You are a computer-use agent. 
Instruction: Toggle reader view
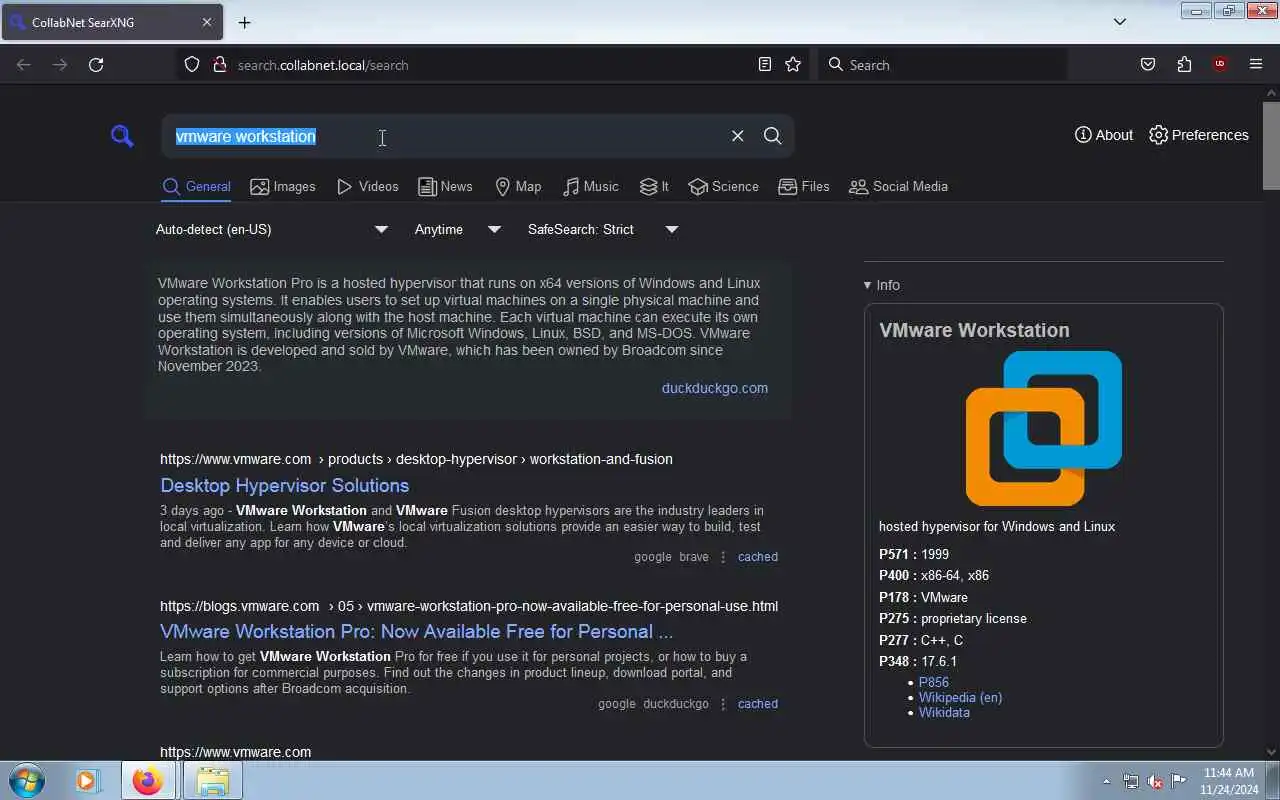pyautogui.click(x=765, y=65)
